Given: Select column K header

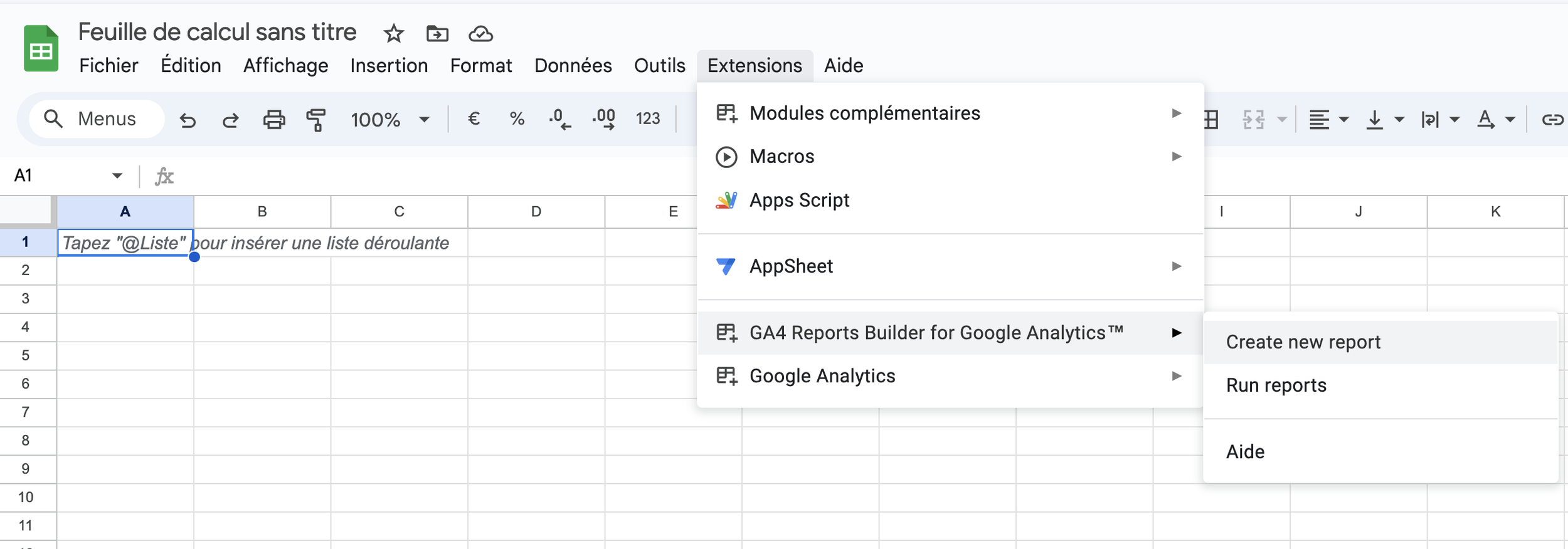Looking at the screenshot, I should coord(1496,212).
